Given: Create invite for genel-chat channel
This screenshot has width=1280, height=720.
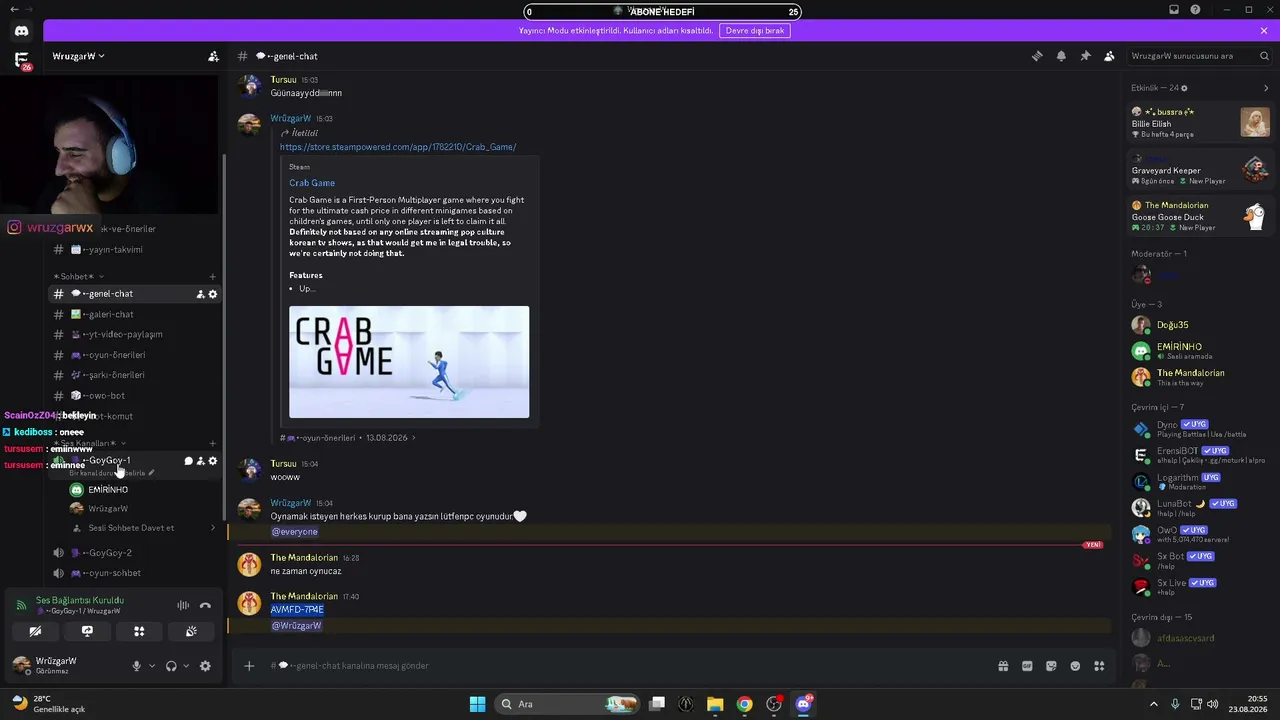Looking at the screenshot, I should click(200, 294).
